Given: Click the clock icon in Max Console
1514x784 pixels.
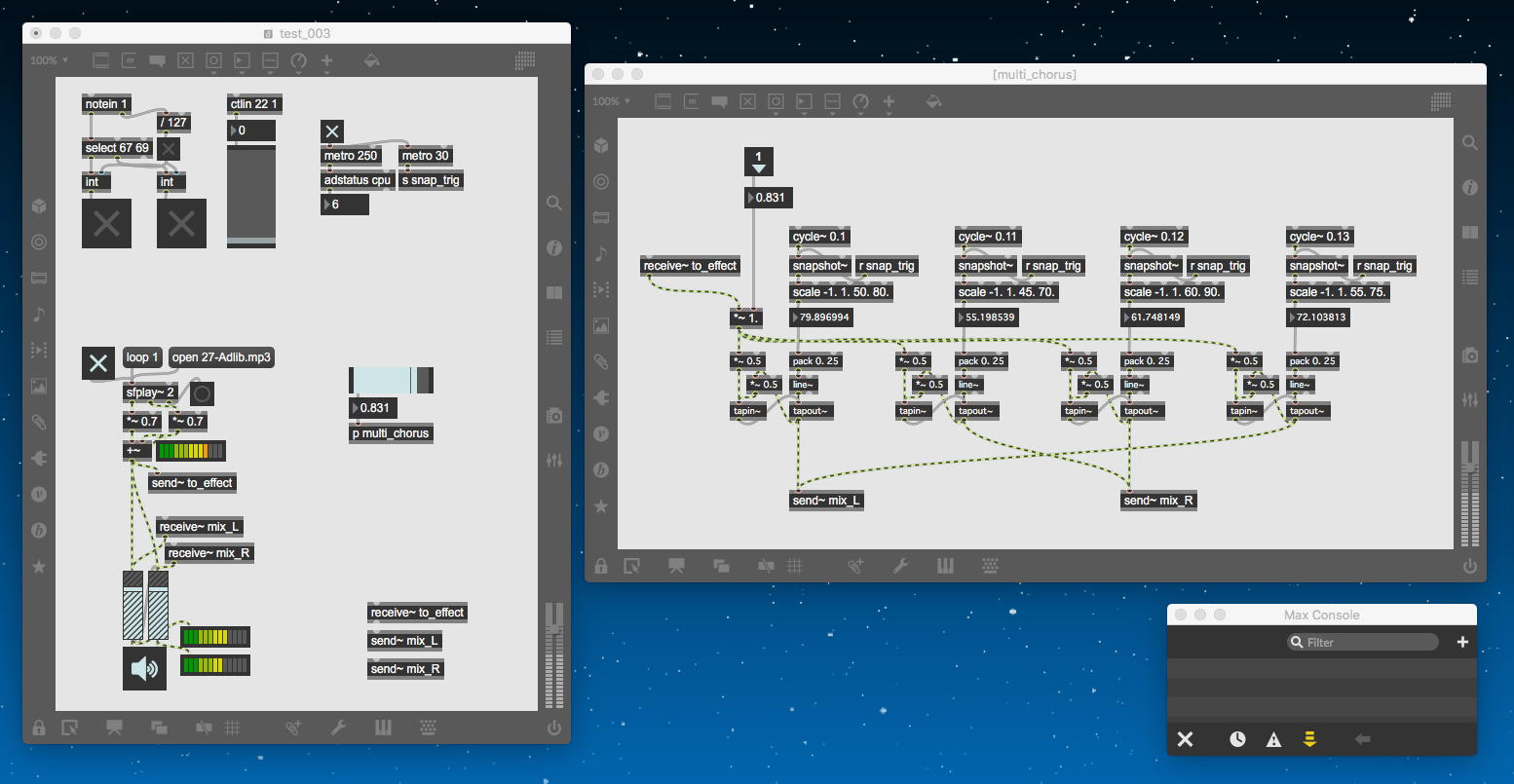Looking at the screenshot, I should (x=1237, y=739).
